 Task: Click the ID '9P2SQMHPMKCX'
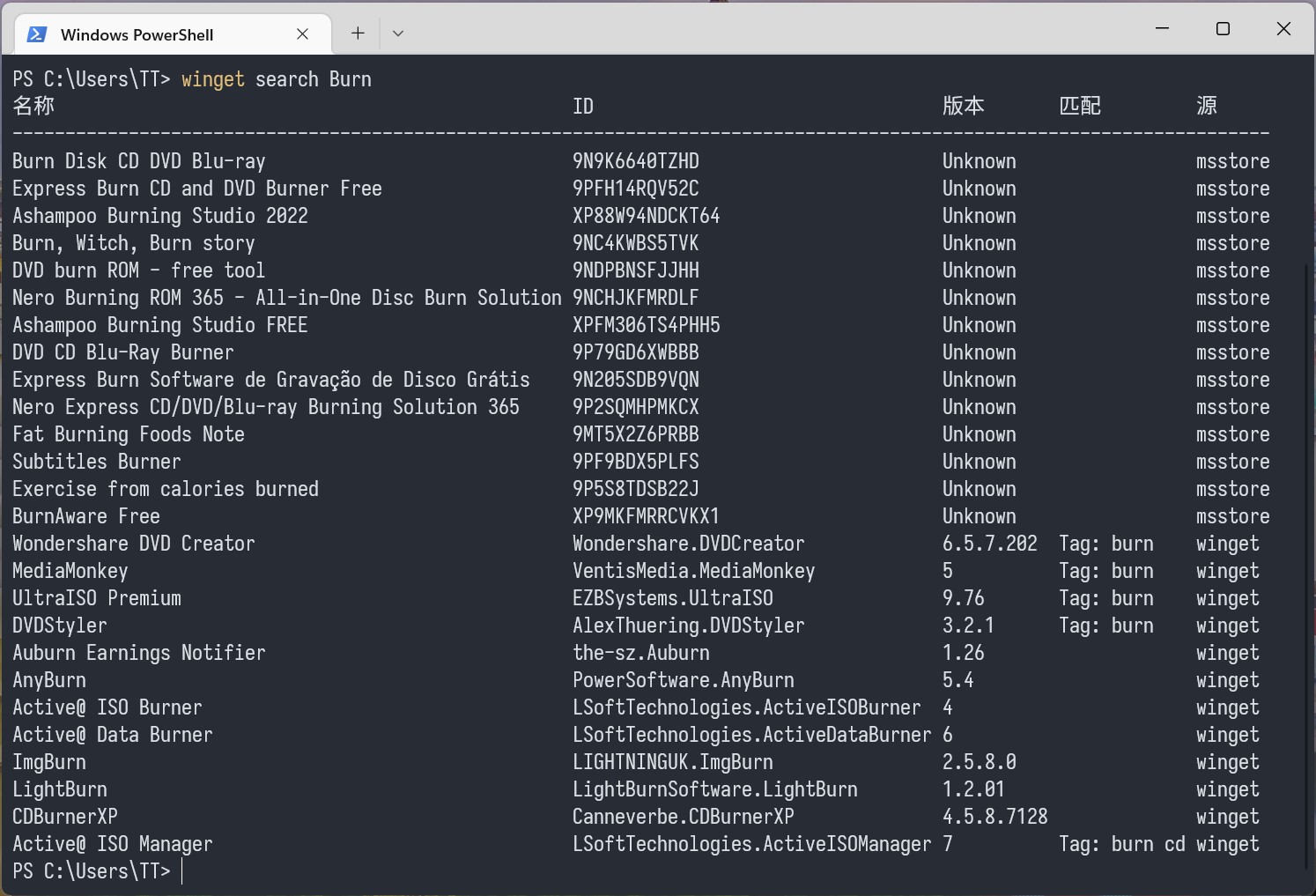point(636,407)
